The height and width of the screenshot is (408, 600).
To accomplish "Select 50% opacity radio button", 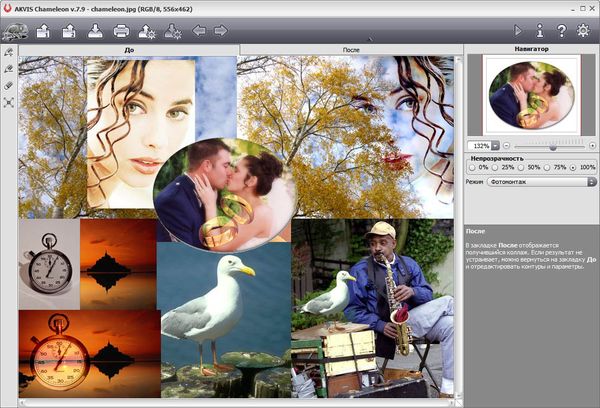I will coord(522,167).
